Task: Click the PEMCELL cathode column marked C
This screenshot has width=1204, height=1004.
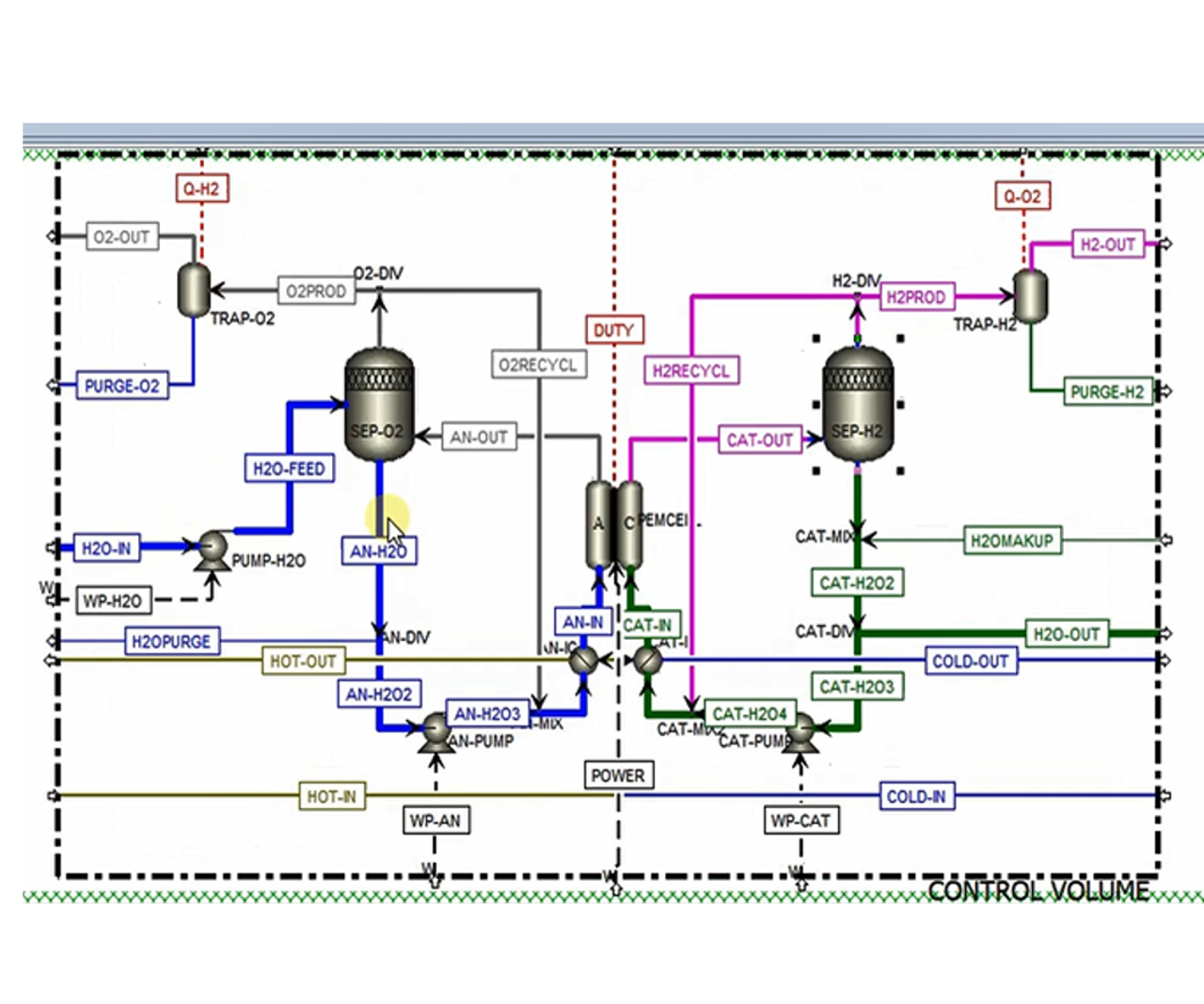Action: pos(629,524)
